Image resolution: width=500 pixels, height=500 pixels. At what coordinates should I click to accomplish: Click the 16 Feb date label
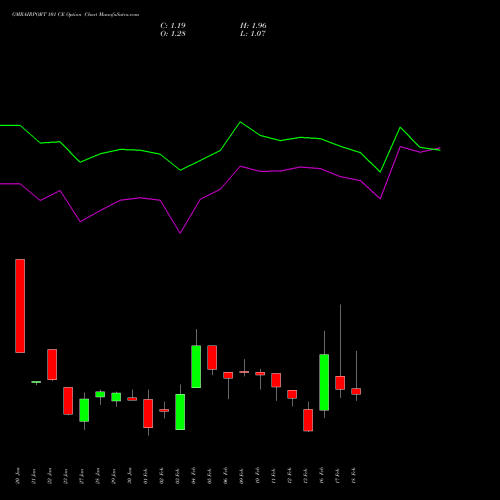[322, 476]
